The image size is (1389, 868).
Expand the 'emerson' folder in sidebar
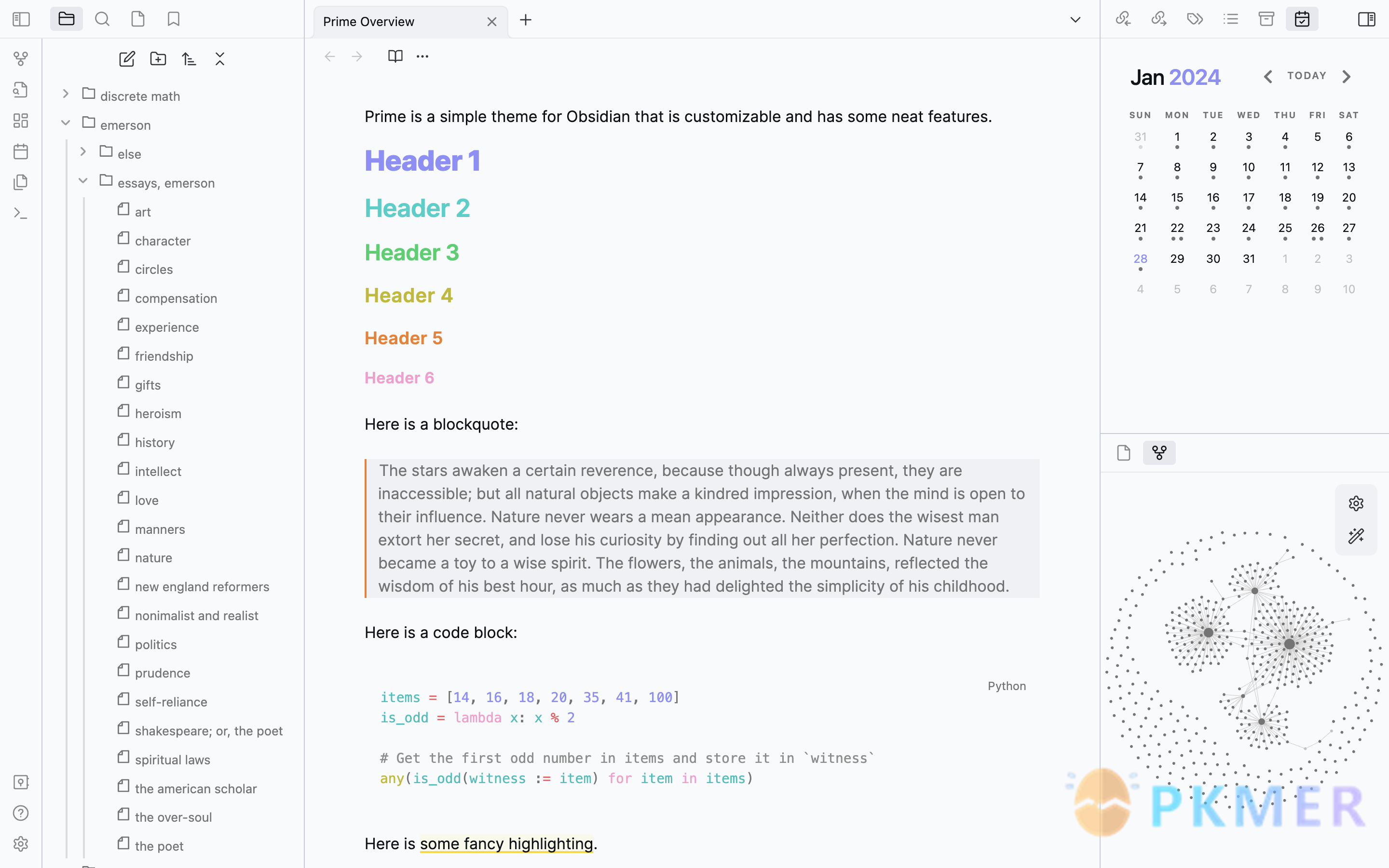click(x=65, y=124)
